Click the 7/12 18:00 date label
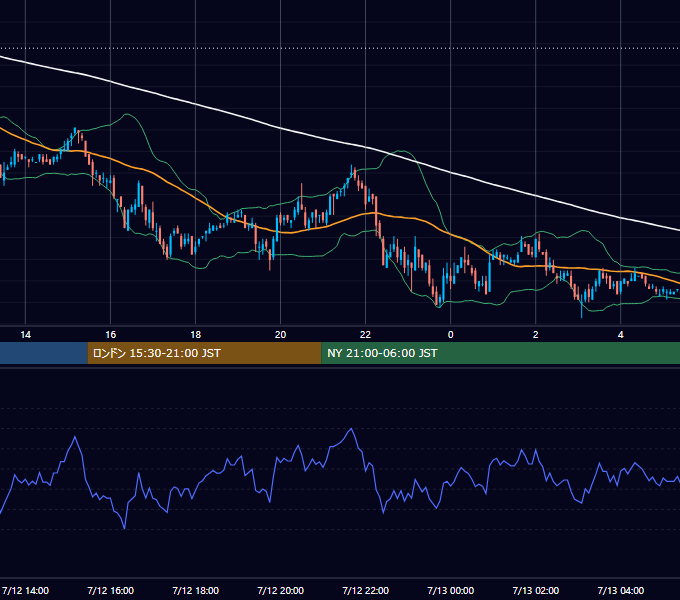 pyautogui.click(x=196, y=590)
